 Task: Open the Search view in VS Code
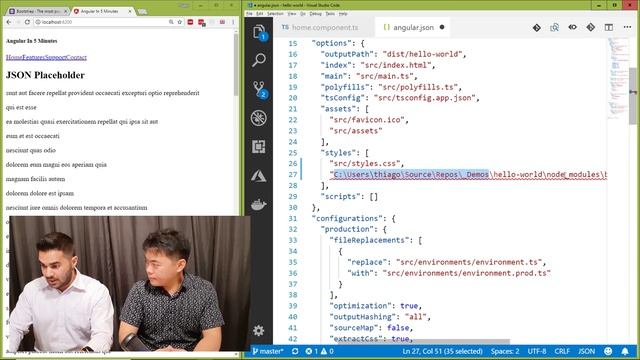(x=259, y=60)
